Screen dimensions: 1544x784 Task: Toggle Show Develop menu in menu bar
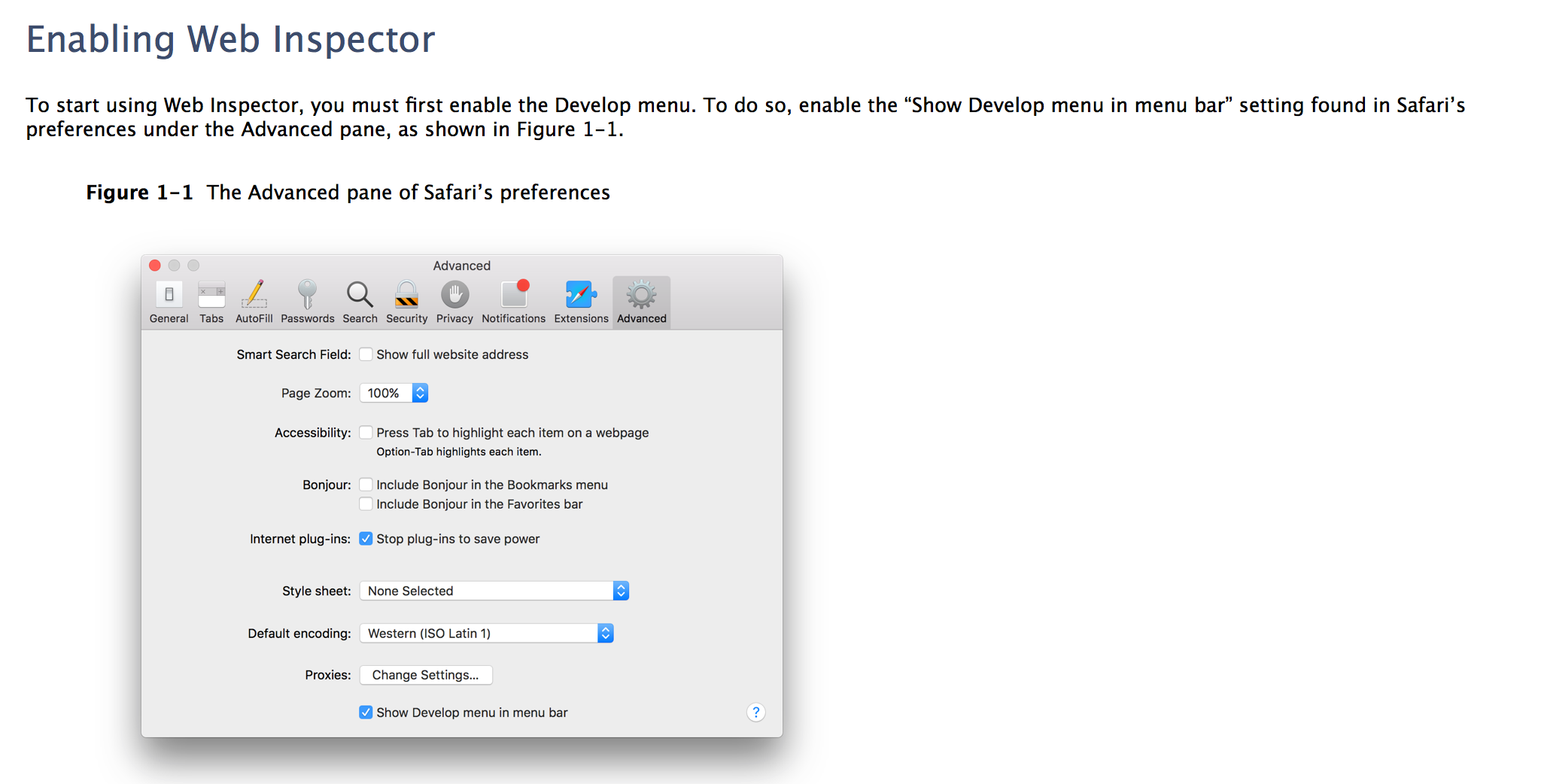[x=366, y=713]
